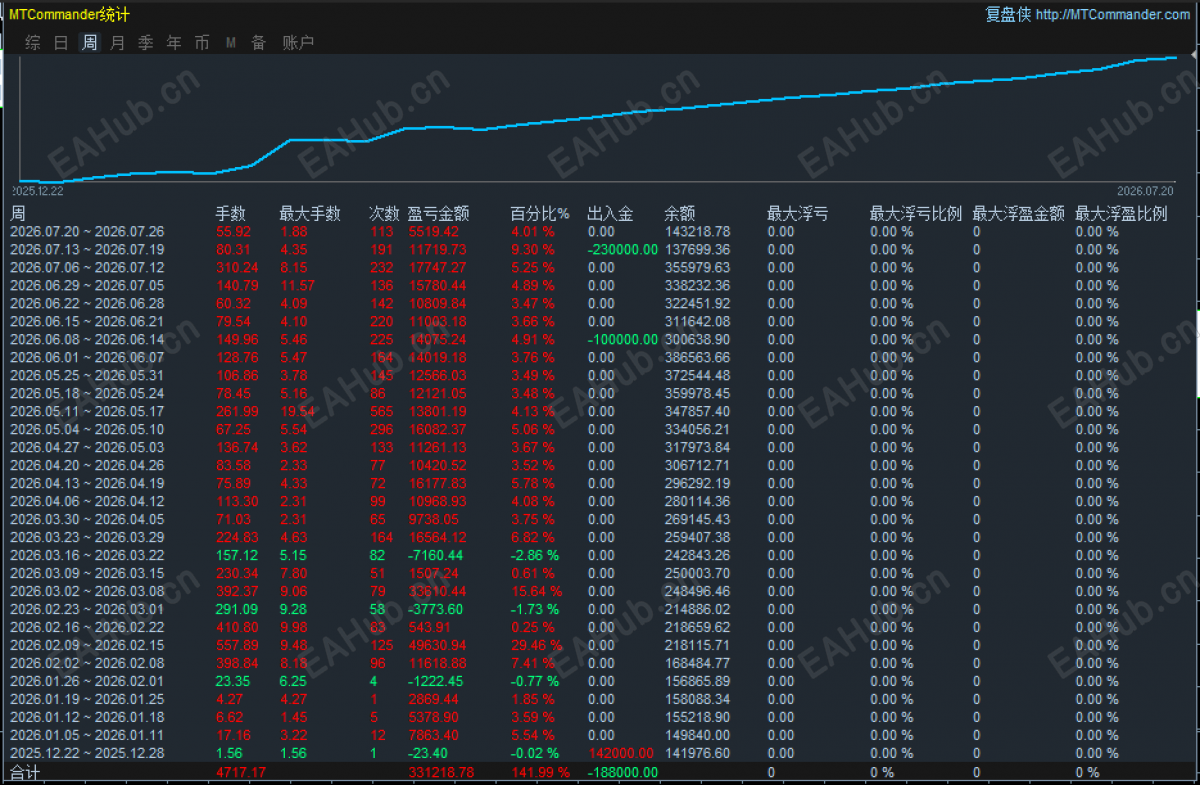Sort by the 手数 column header
Viewport: 1200px width, 785px height.
231,213
